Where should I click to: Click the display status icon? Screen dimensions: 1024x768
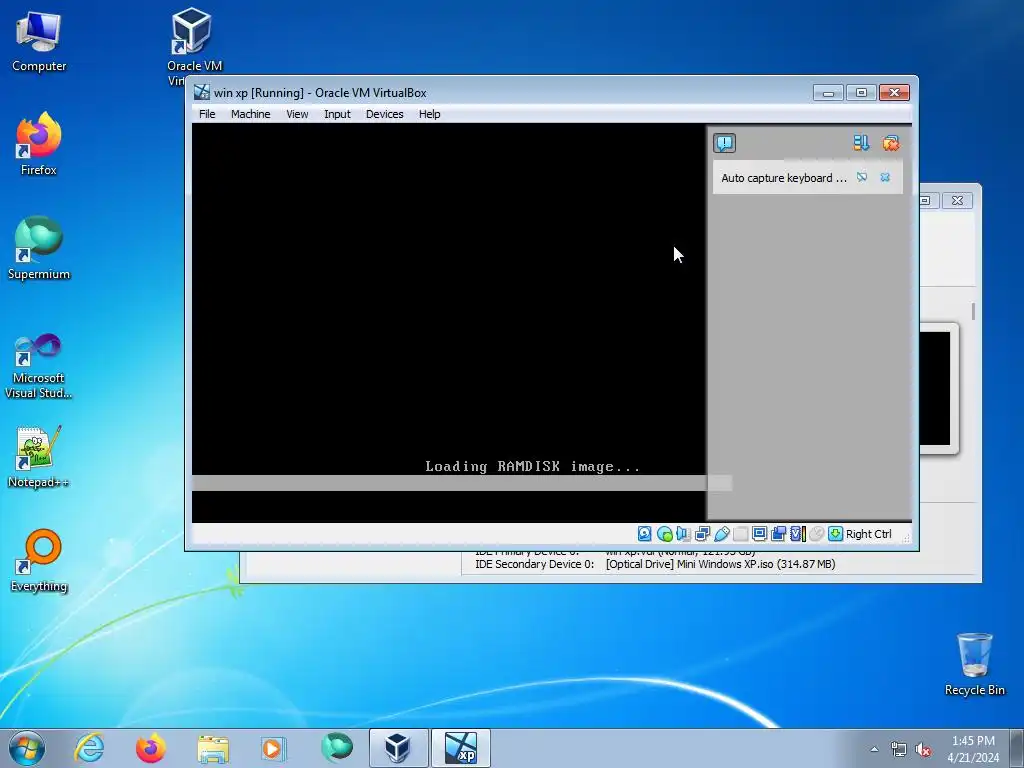tap(760, 534)
